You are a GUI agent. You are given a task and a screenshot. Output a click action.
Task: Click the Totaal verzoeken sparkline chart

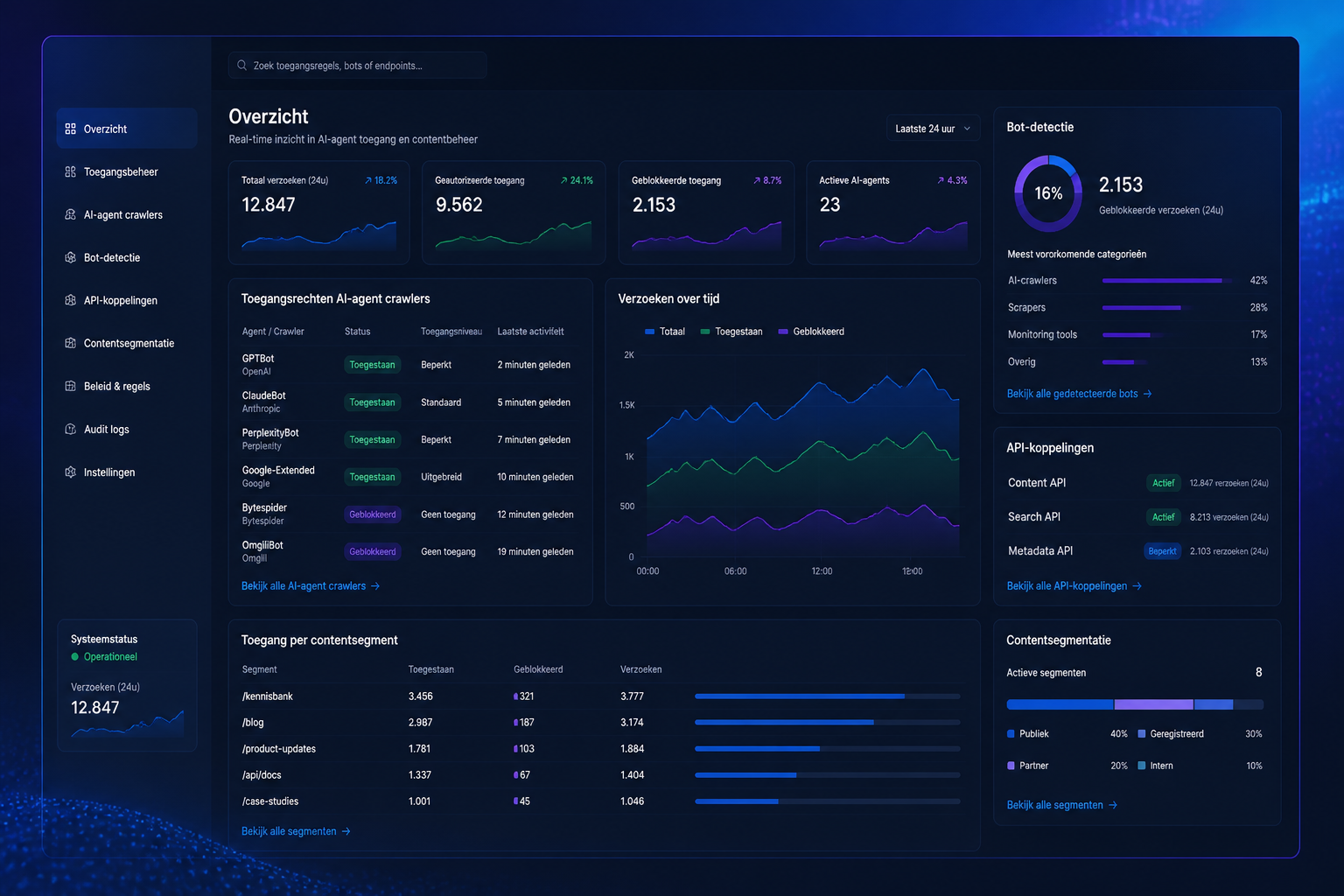(319, 236)
